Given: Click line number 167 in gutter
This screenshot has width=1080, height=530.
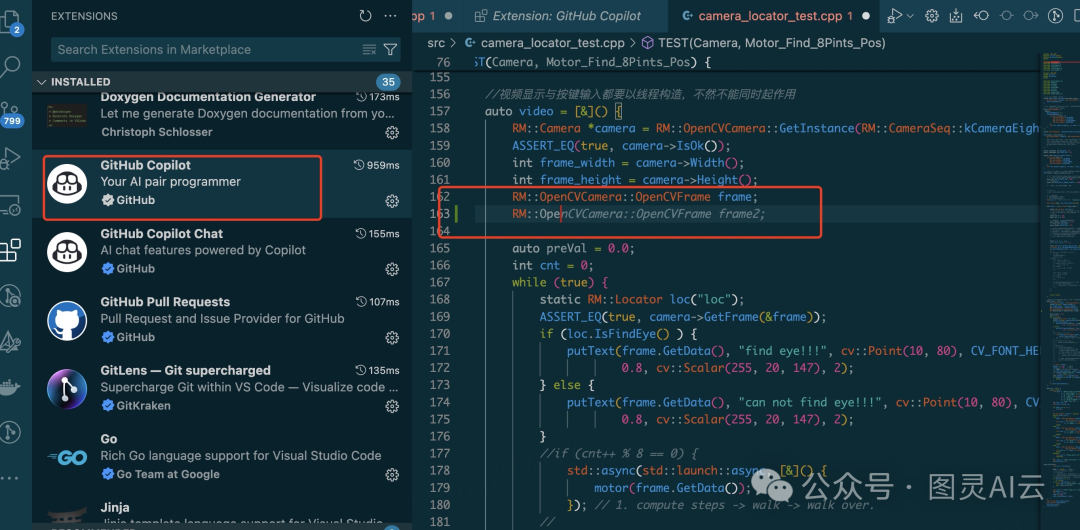Looking at the screenshot, I should [438, 283].
